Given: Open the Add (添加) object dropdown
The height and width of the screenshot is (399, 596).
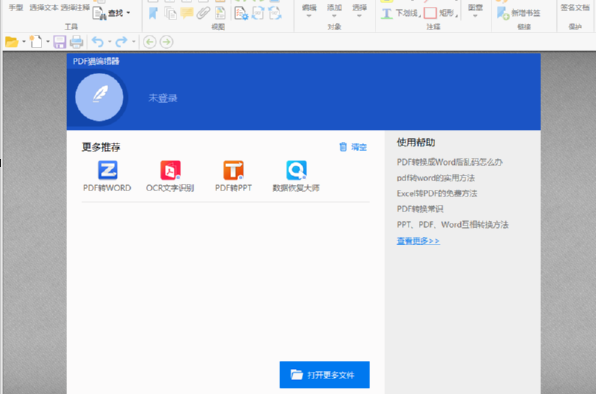Looking at the screenshot, I should (x=334, y=11).
